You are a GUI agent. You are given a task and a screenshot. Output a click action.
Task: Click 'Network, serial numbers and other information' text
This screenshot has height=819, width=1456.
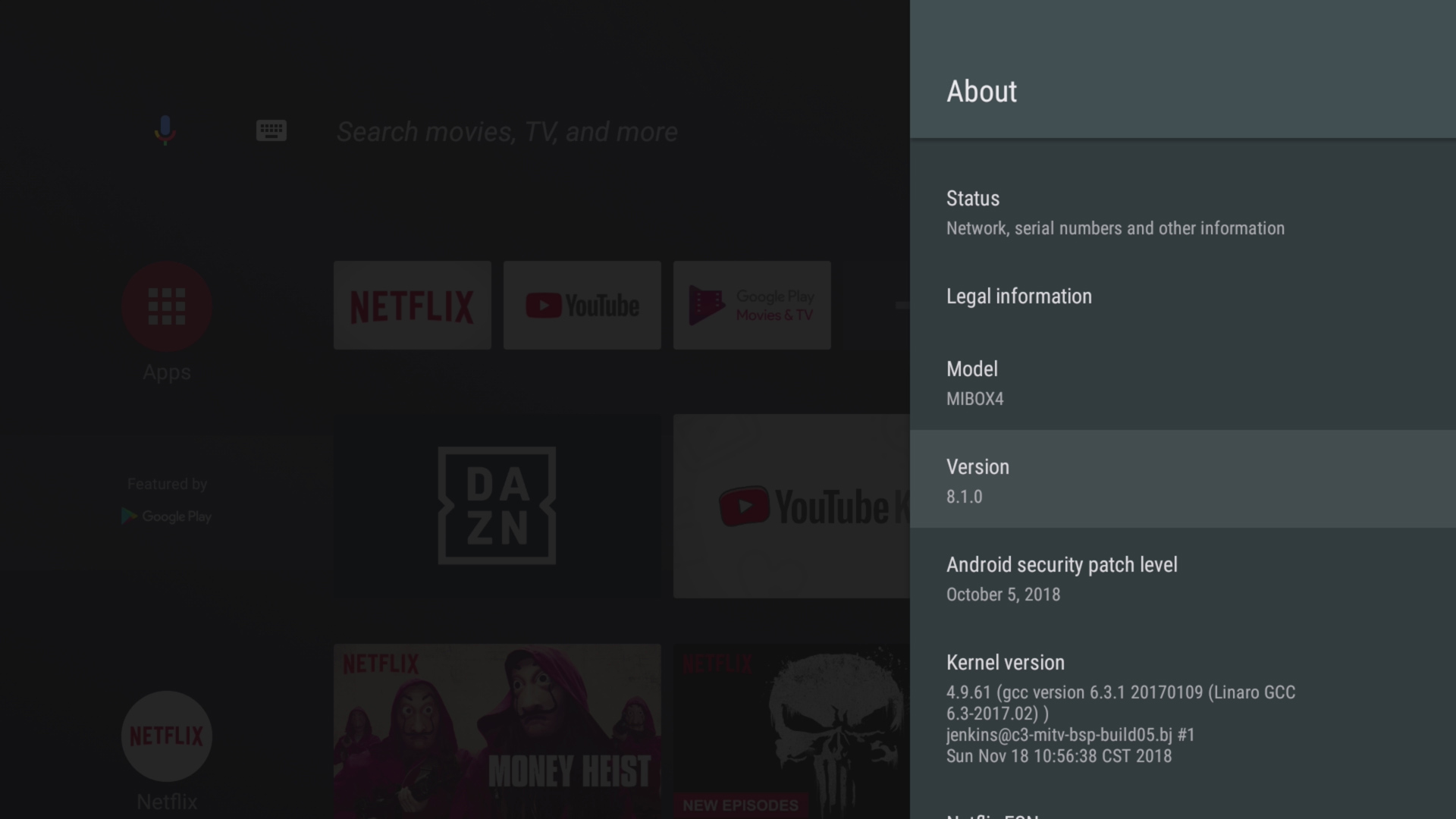tap(1116, 228)
